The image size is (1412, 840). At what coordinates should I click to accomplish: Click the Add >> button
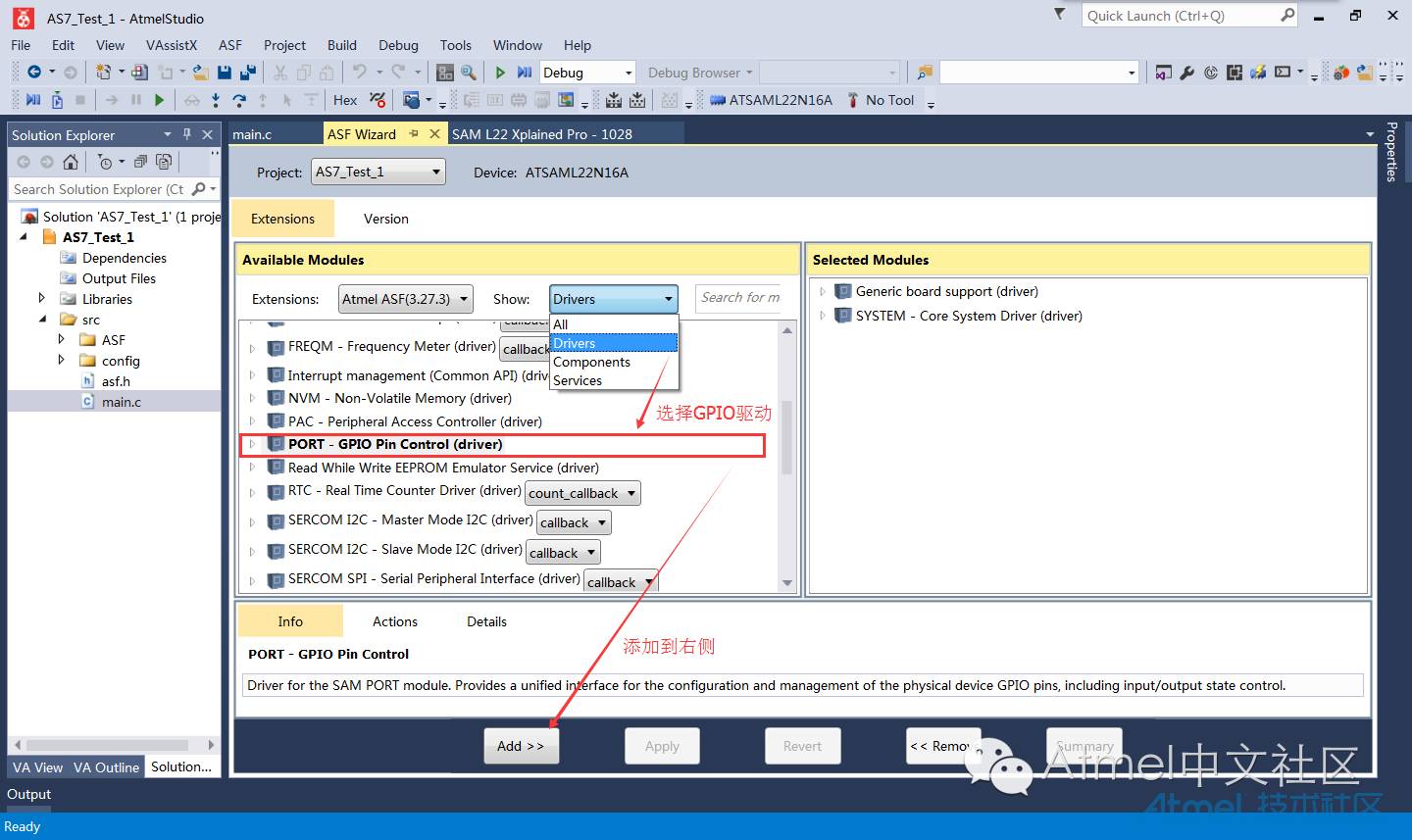[x=521, y=746]
